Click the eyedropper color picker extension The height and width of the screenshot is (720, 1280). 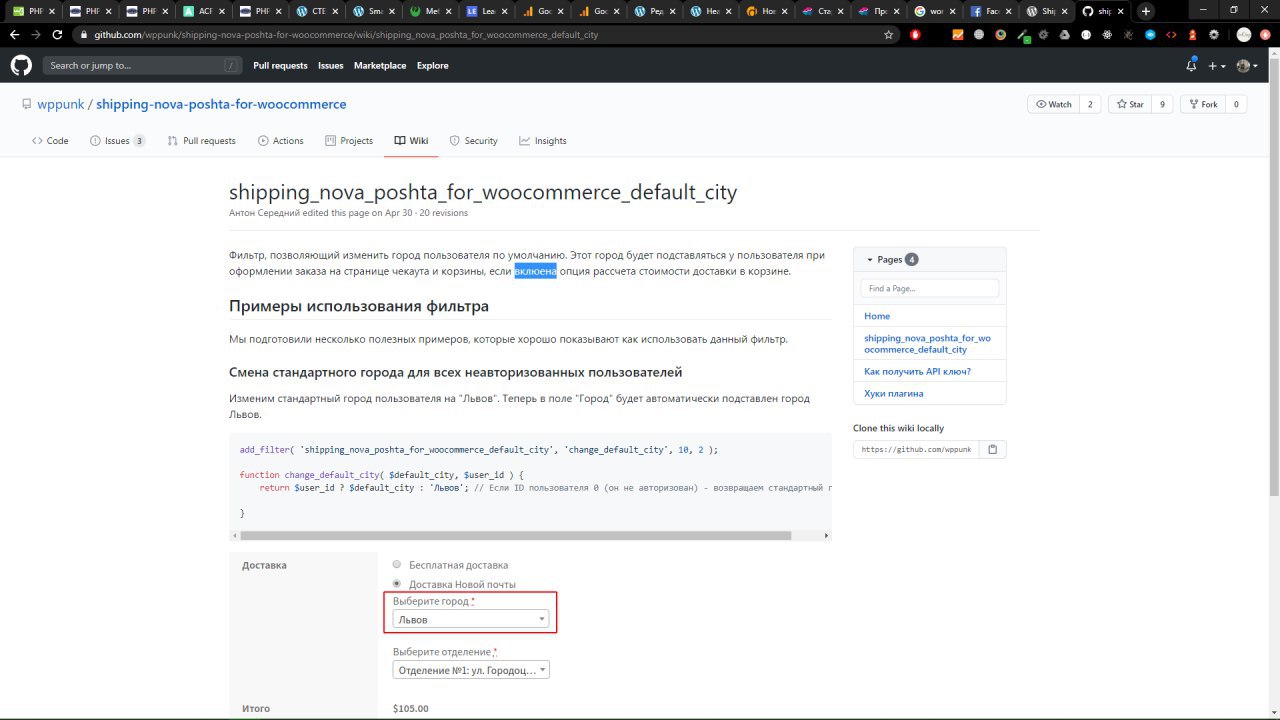click(x=1022, y=35)
